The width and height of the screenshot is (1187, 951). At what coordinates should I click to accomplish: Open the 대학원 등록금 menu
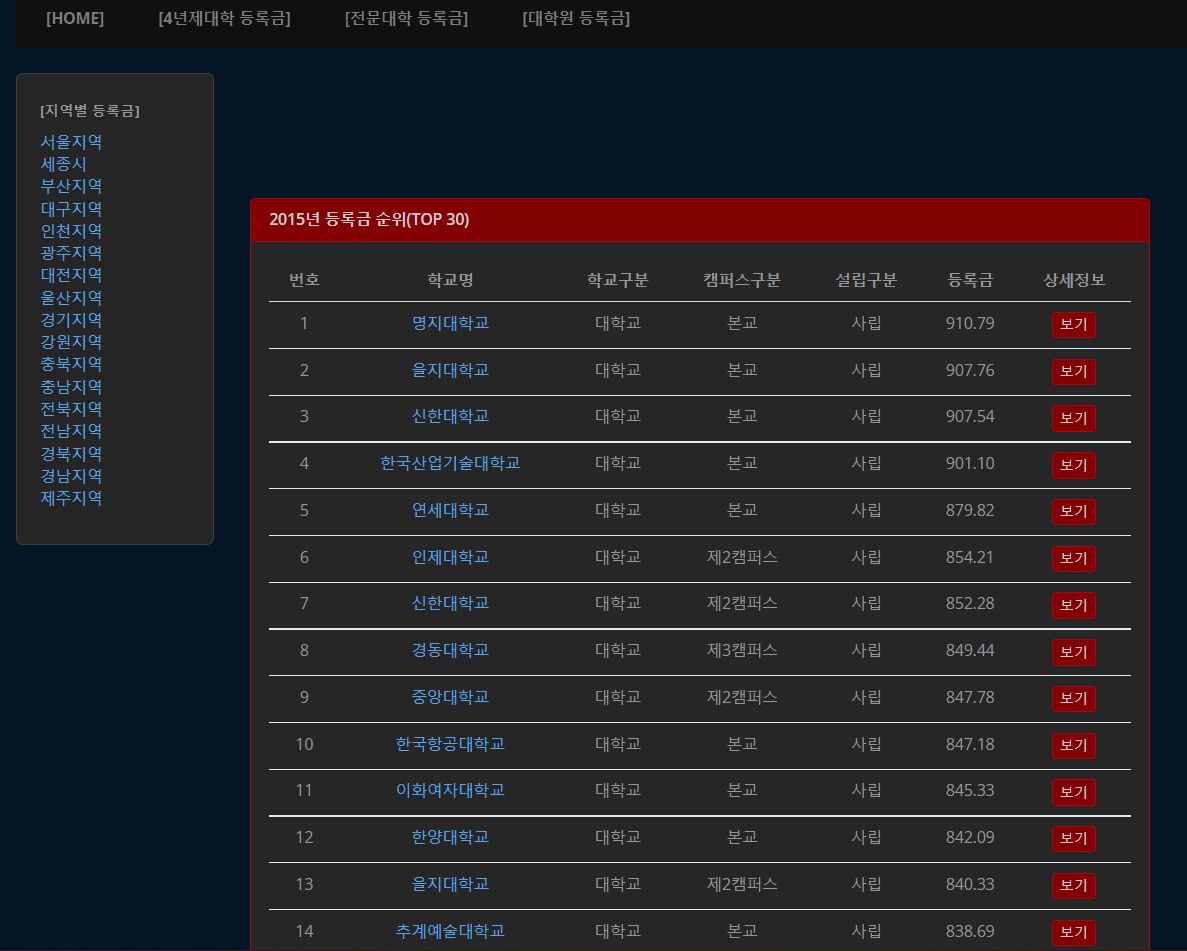tap(576, 18)
